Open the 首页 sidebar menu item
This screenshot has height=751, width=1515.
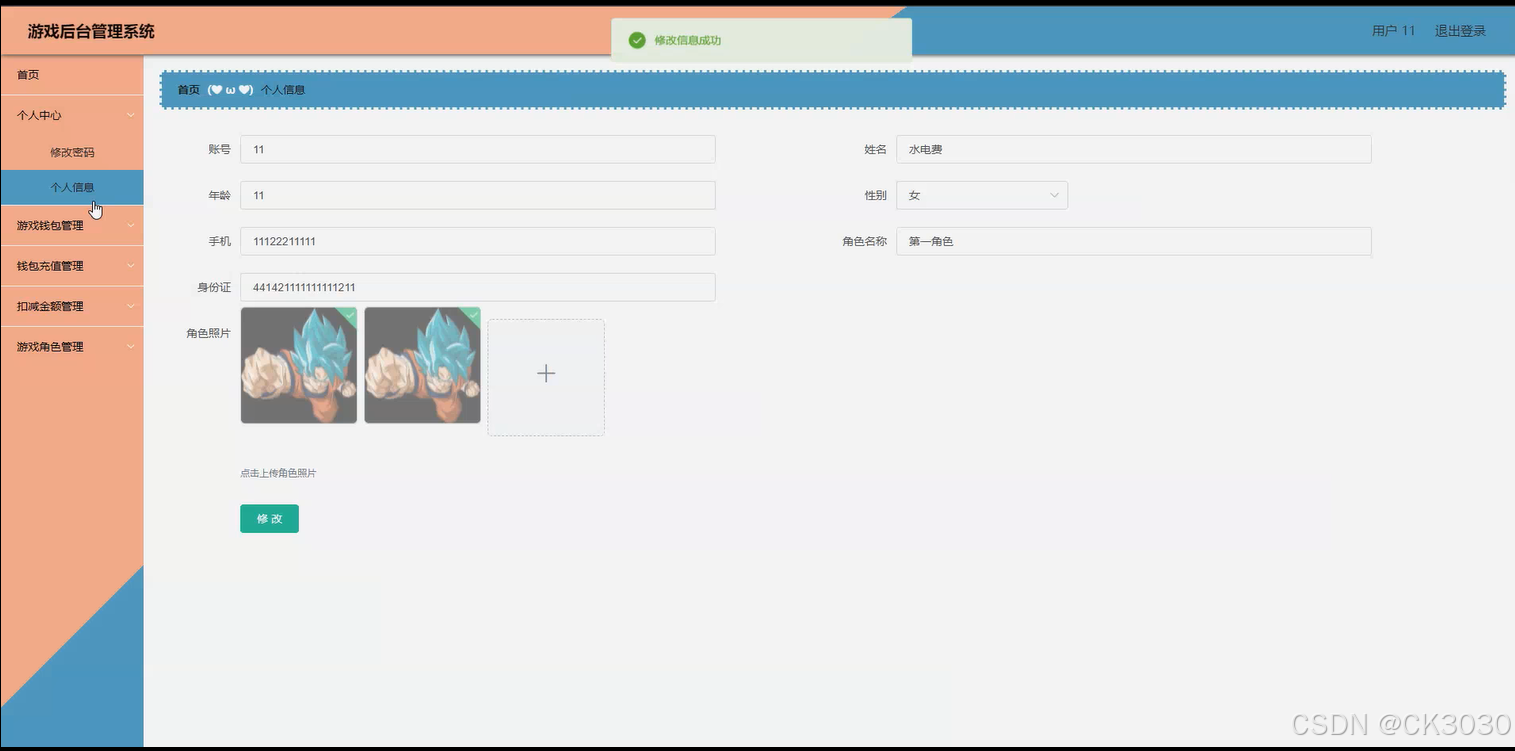click(72, 75)
